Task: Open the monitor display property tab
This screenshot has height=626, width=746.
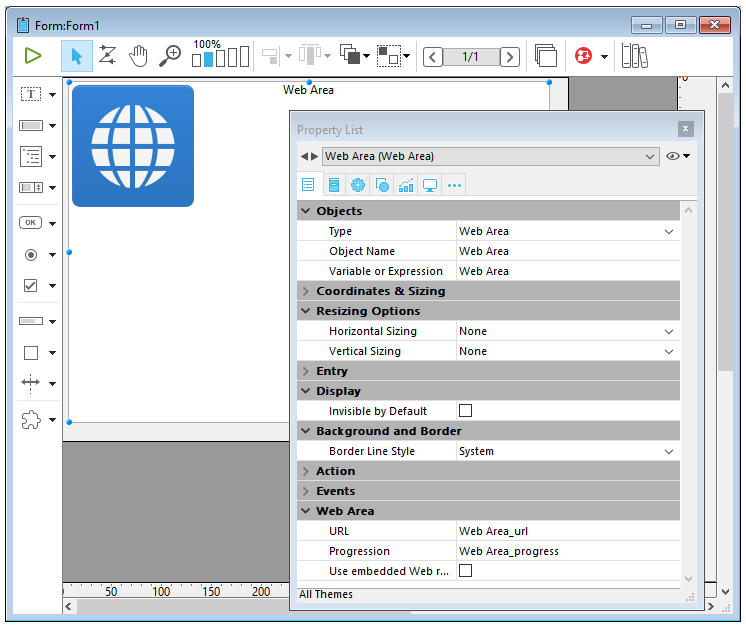Action: point(430,185)
